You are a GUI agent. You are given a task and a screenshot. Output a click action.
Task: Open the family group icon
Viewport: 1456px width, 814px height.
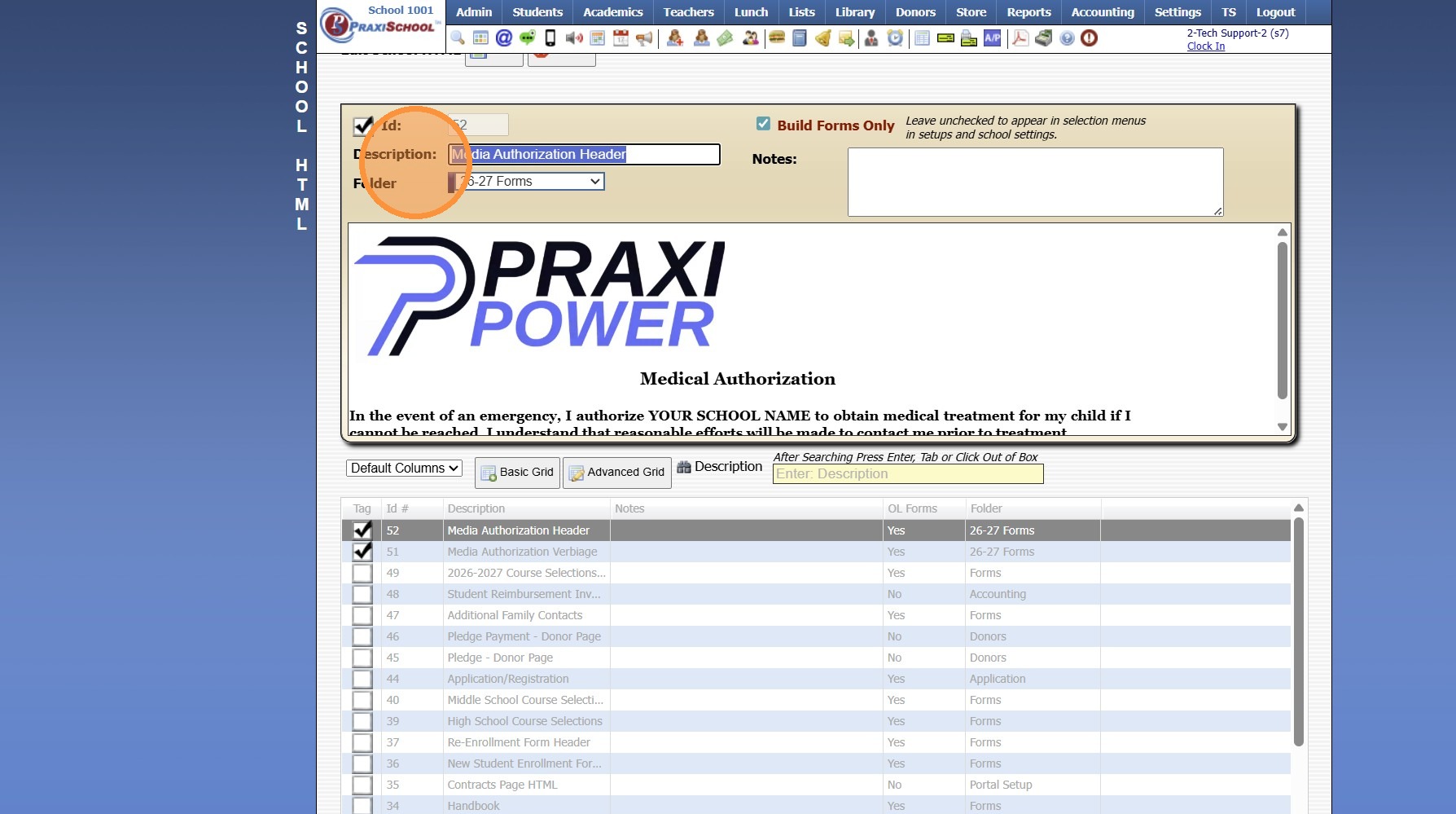pos(750,38)
